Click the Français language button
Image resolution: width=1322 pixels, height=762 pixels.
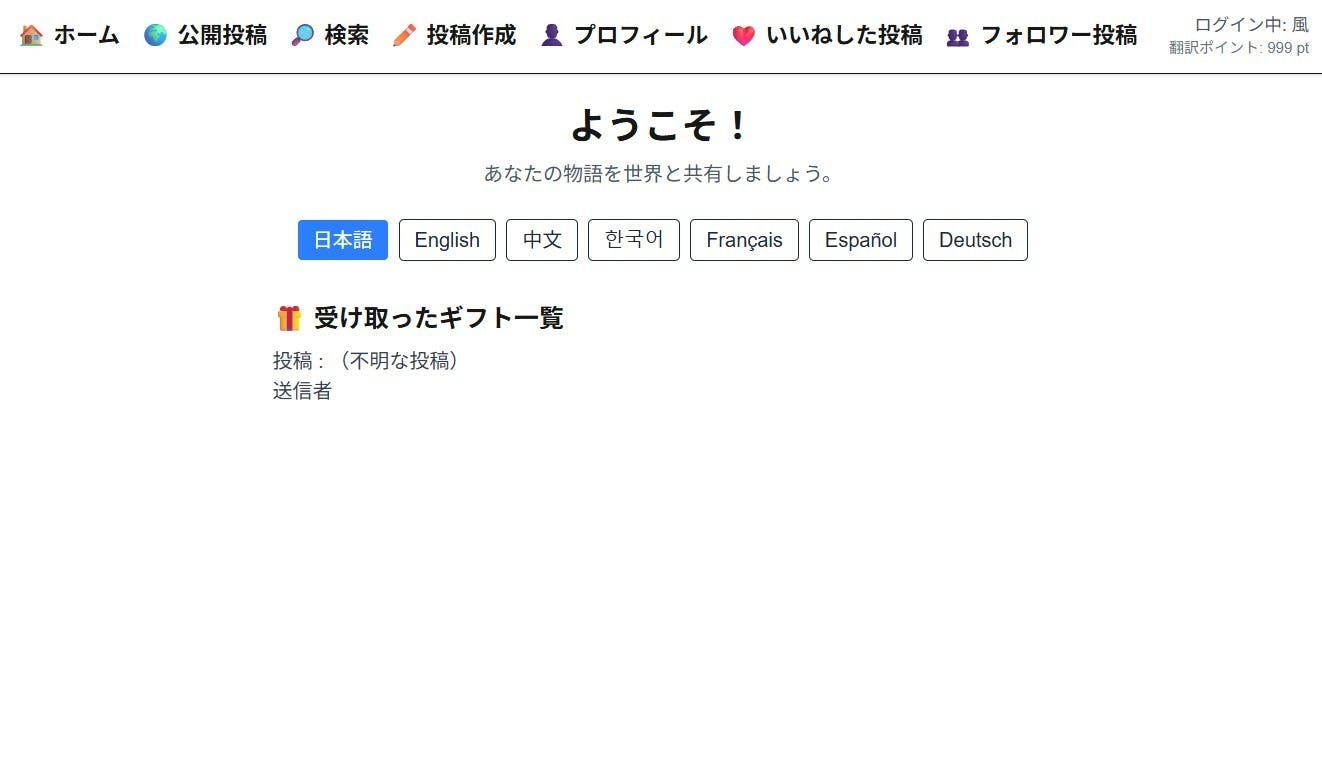[x=744, y=240]
